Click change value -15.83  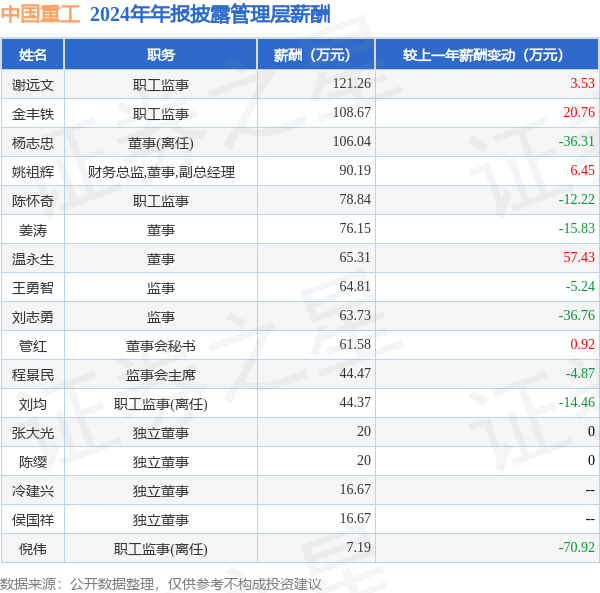tap(577, 228)
